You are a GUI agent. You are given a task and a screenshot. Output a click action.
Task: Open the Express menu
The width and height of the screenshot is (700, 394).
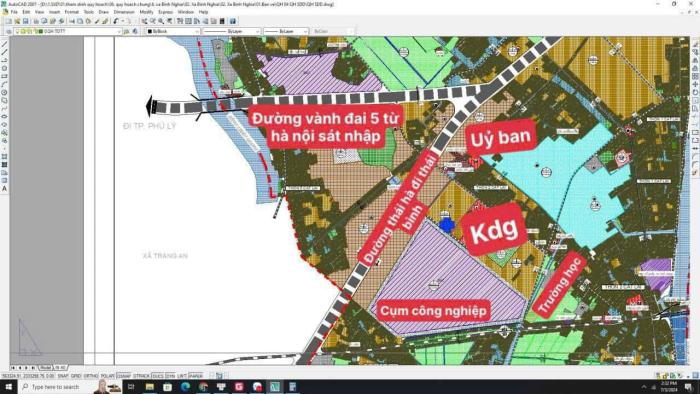tap(165, 12)
